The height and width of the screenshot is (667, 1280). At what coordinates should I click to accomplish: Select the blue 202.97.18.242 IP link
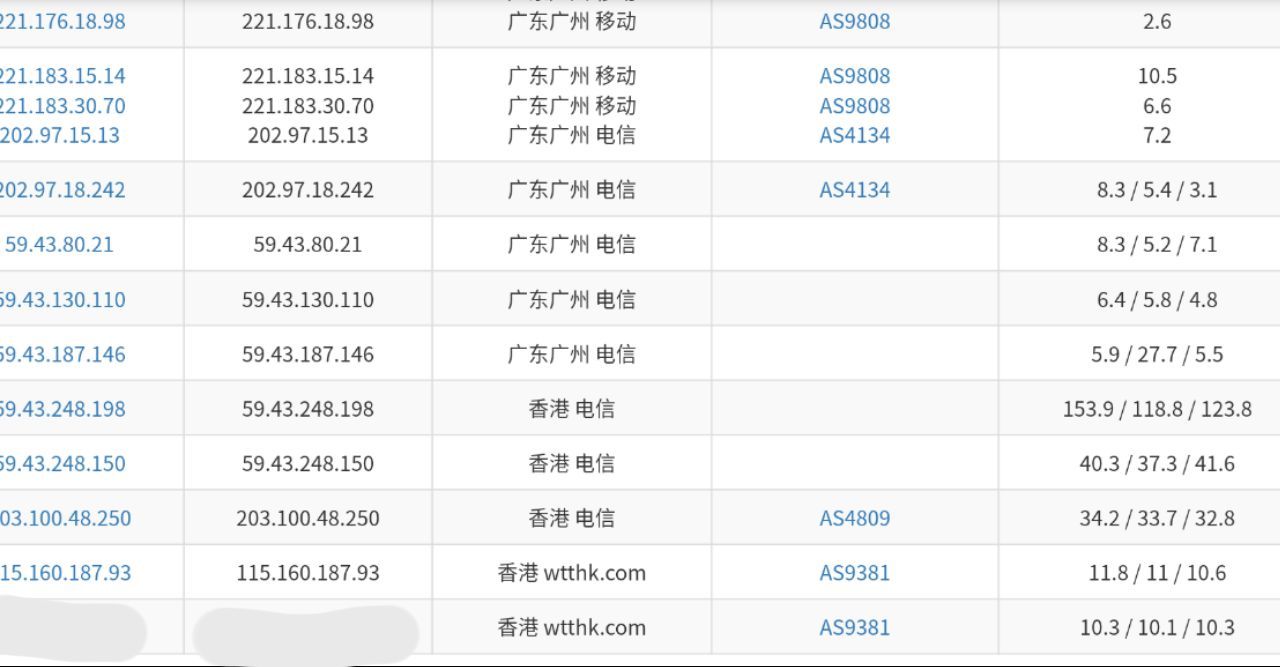click(x=62, y=190)
